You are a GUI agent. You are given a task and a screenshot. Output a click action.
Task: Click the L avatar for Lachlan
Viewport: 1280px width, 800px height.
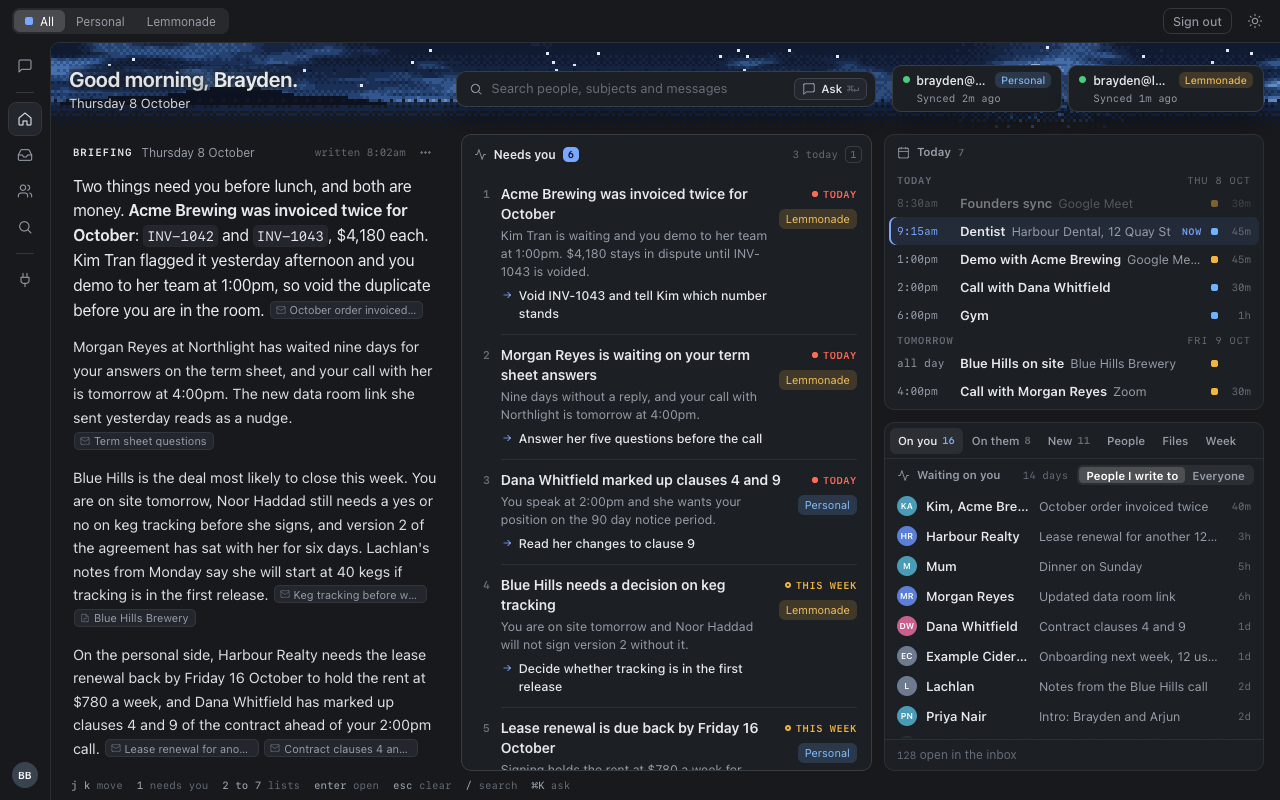[907, 687]
